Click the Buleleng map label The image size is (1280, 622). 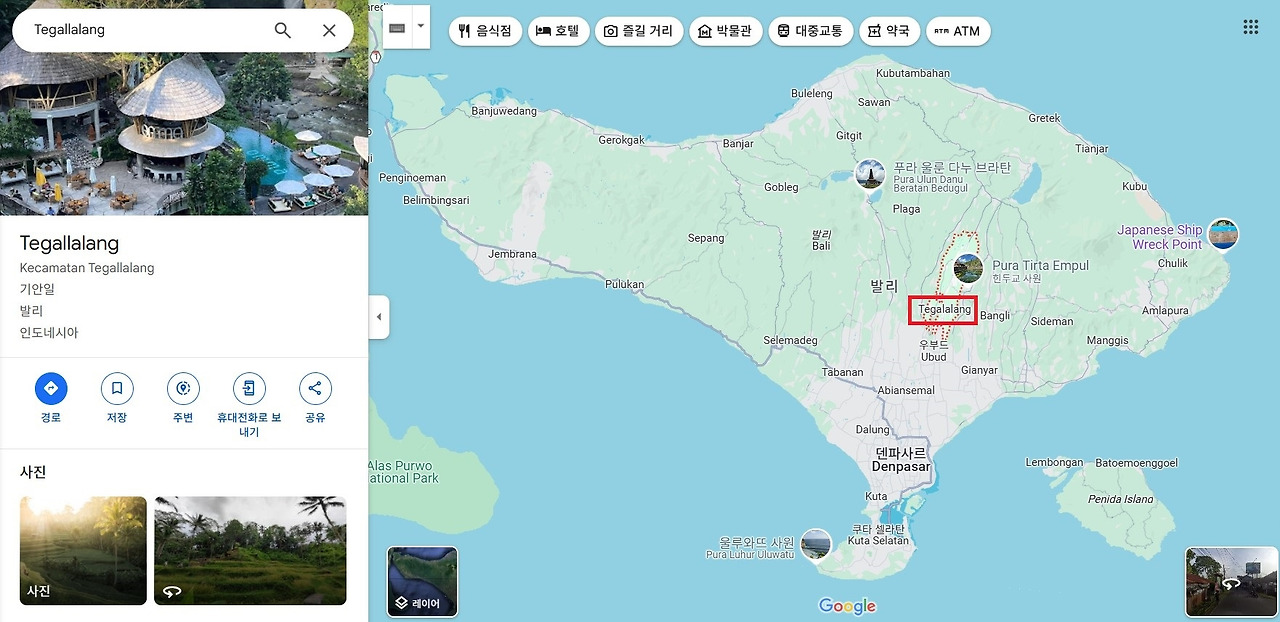coord(811,94)
